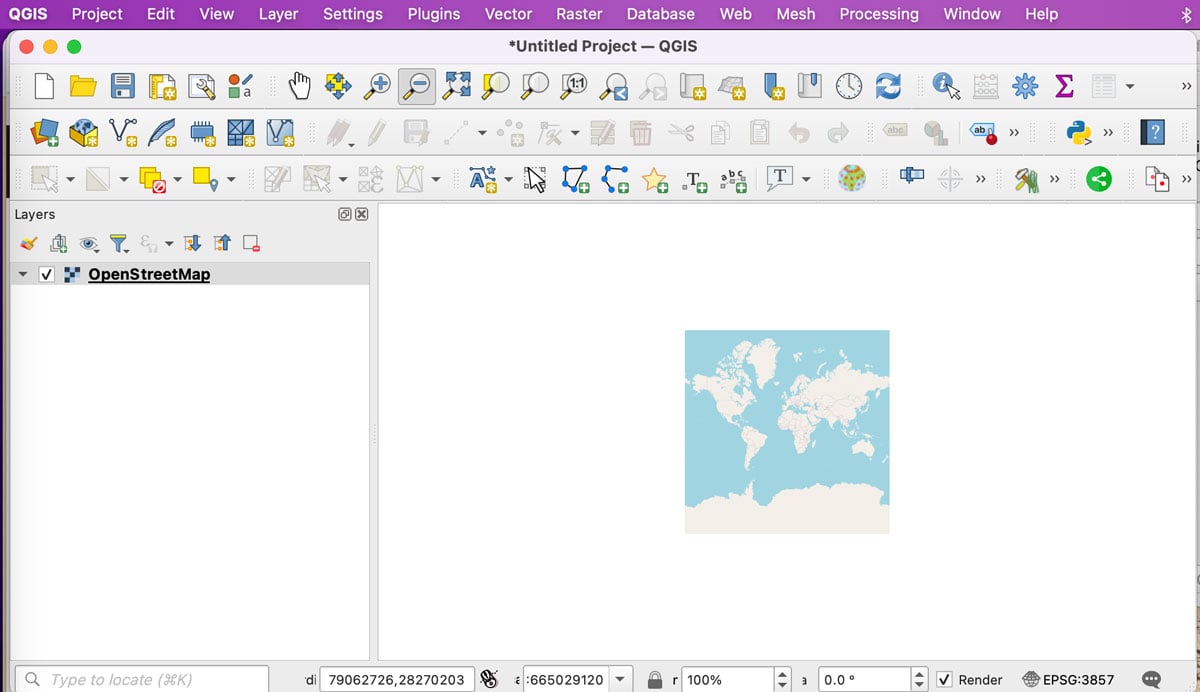
Task: Expand the top toolbar overflow chevron
Action: coord(1187,87)
